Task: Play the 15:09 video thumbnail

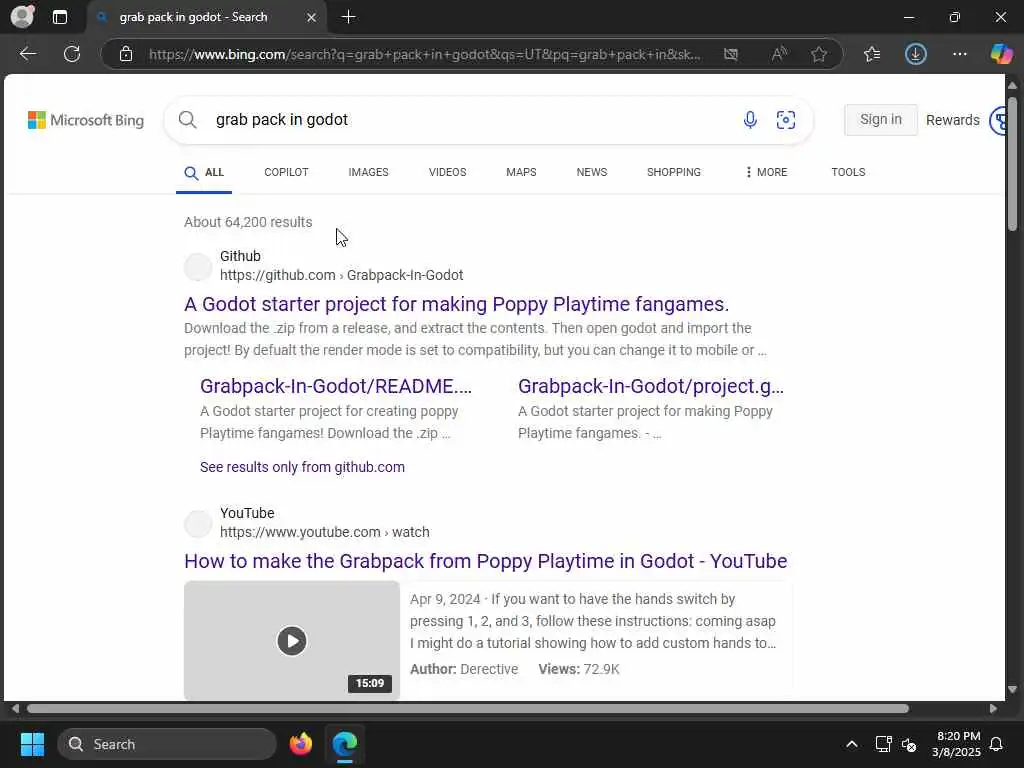Action: 292,641
